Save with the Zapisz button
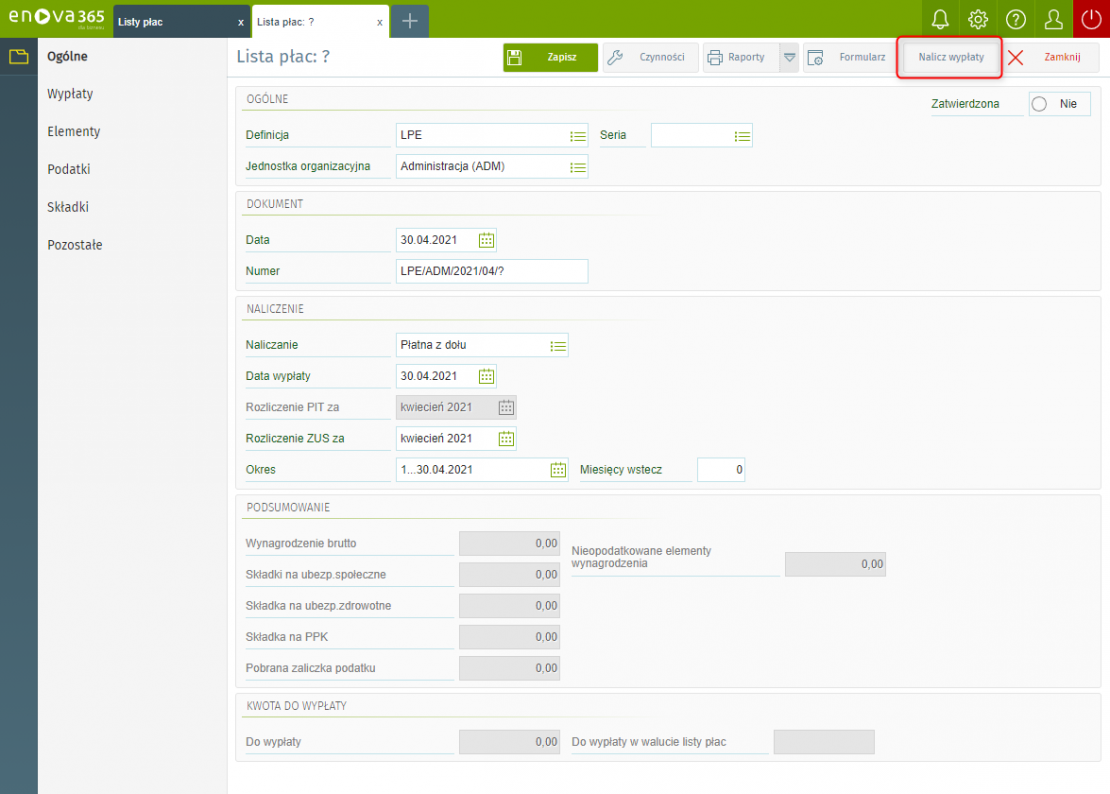Image resolution: width=1110 pixels, height=794 pixels. (x=550, y=57)
